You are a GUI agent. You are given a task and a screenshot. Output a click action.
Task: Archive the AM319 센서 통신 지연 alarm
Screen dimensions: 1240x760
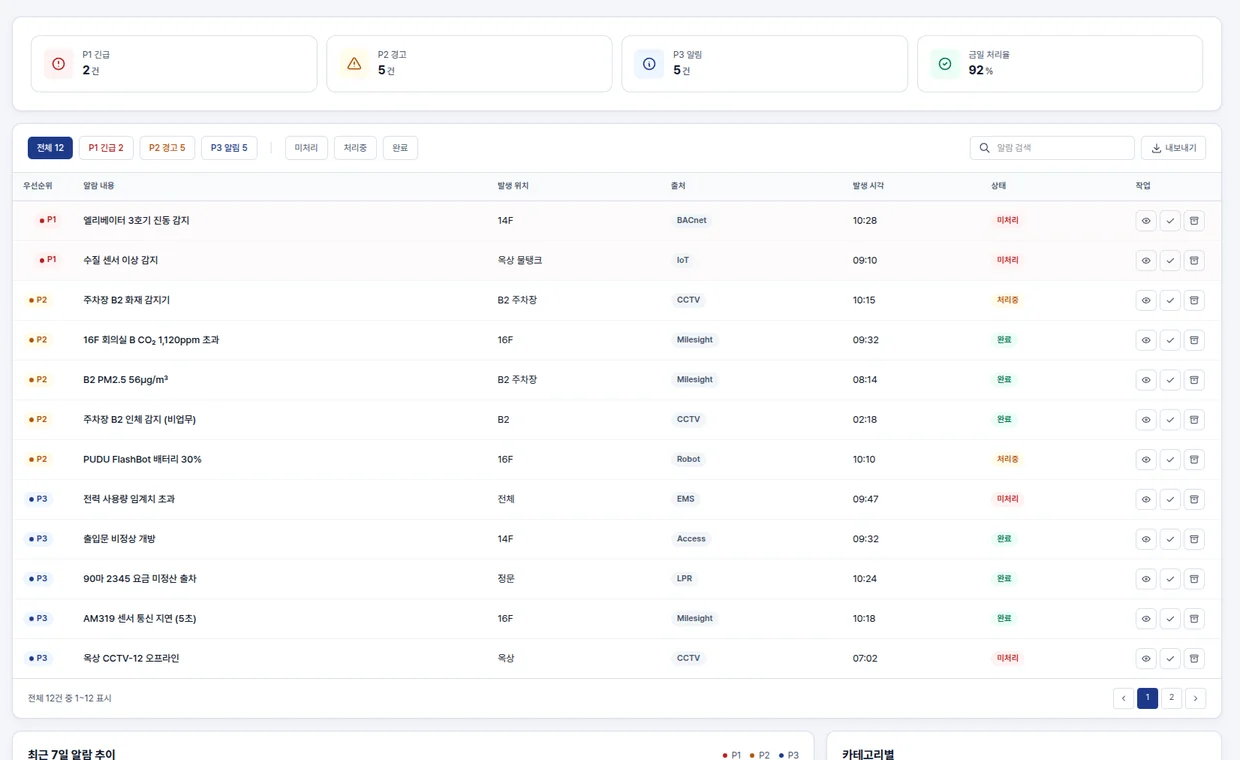coord(1193,618)
